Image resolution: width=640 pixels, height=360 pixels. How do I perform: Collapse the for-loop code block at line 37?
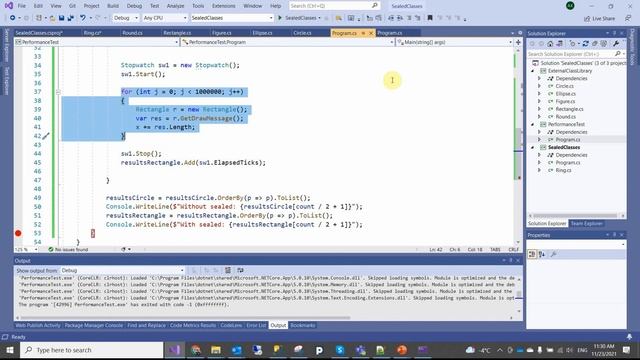point(58,92)
